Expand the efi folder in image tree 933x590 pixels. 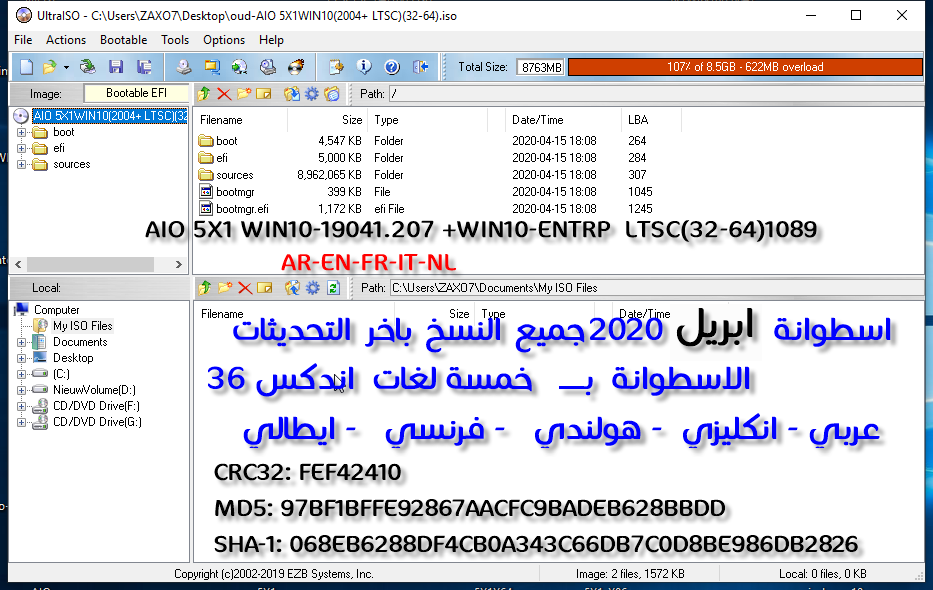point(21,148)
